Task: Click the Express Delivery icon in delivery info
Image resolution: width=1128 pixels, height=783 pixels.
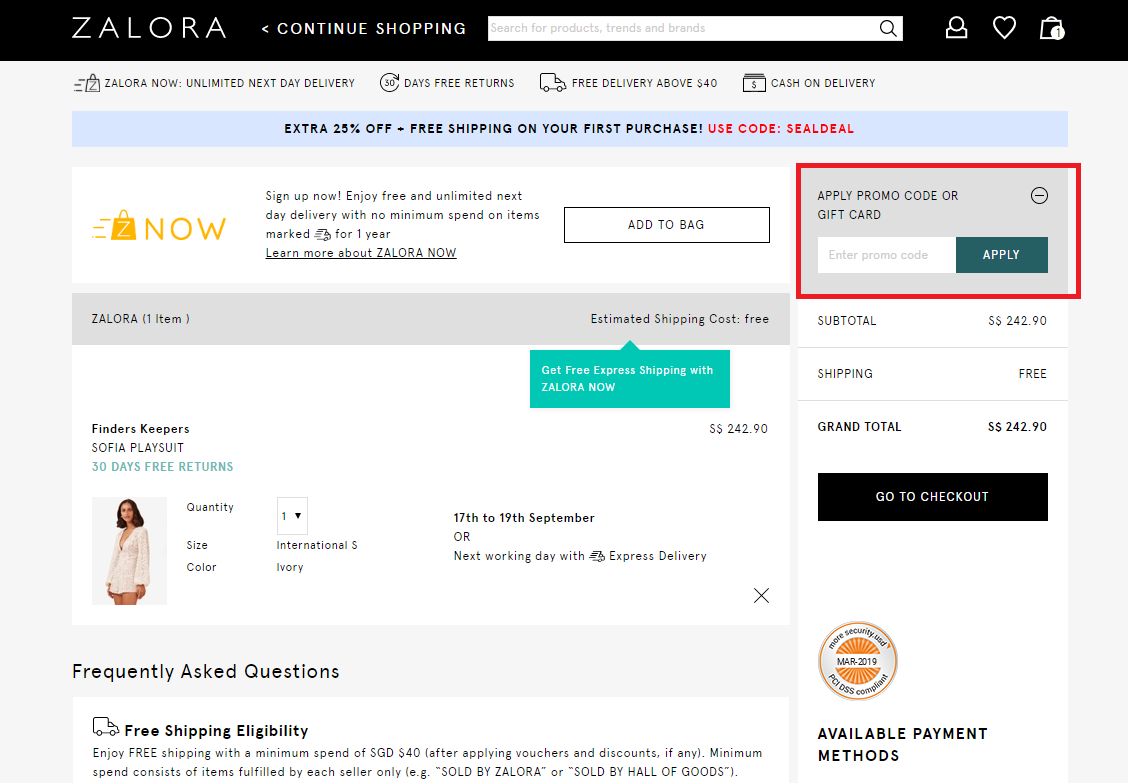Action: click(597, 556)
